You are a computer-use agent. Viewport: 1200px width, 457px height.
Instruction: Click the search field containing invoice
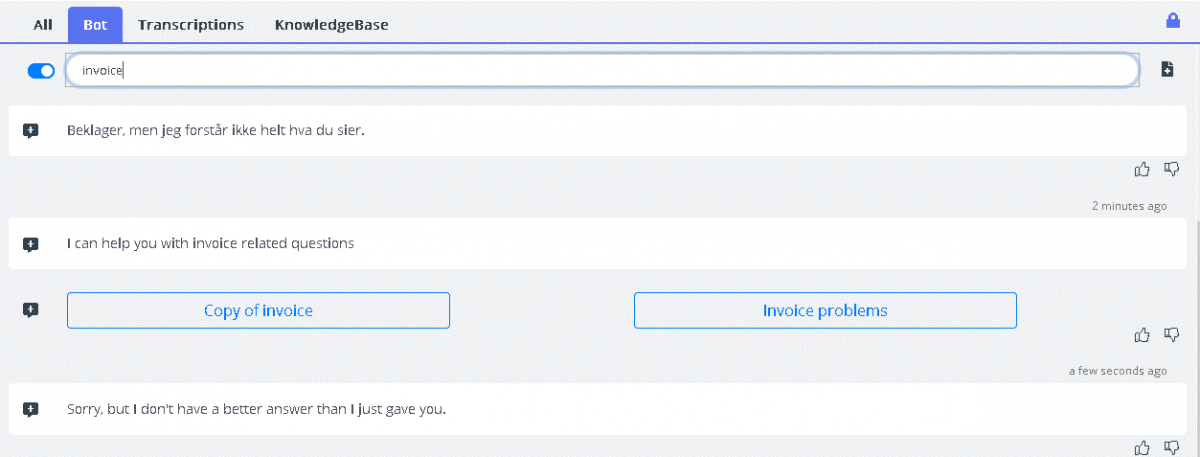pos(600,70)
